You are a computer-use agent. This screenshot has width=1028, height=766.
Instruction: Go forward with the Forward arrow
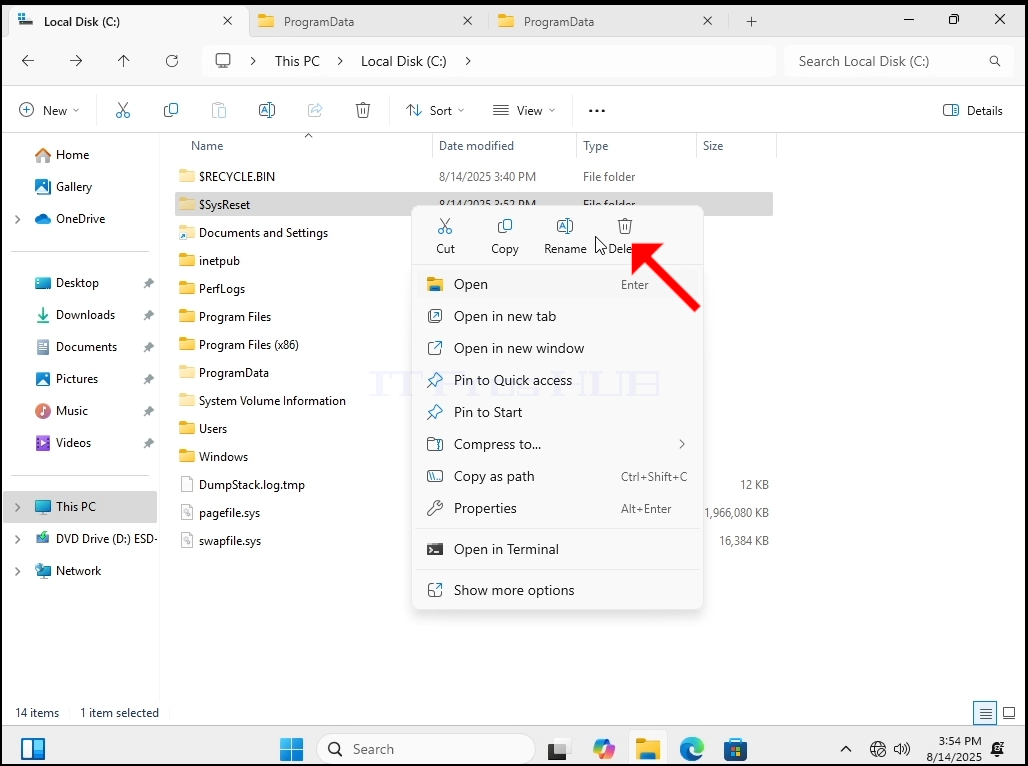[x=76, y=61]
